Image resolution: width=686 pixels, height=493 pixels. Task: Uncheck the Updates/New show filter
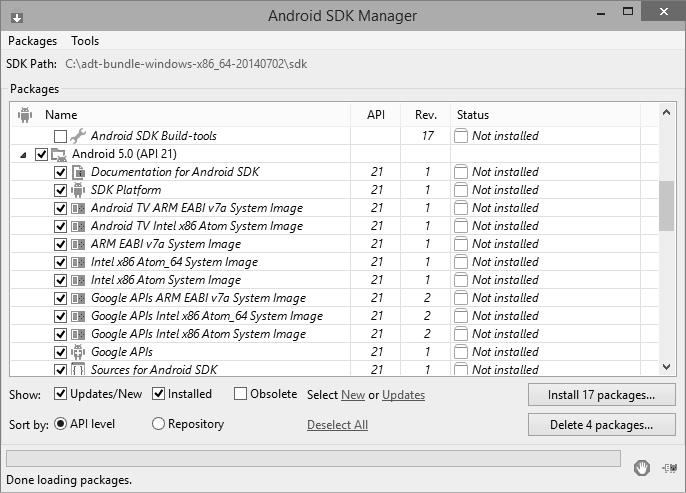click(61, 394)
